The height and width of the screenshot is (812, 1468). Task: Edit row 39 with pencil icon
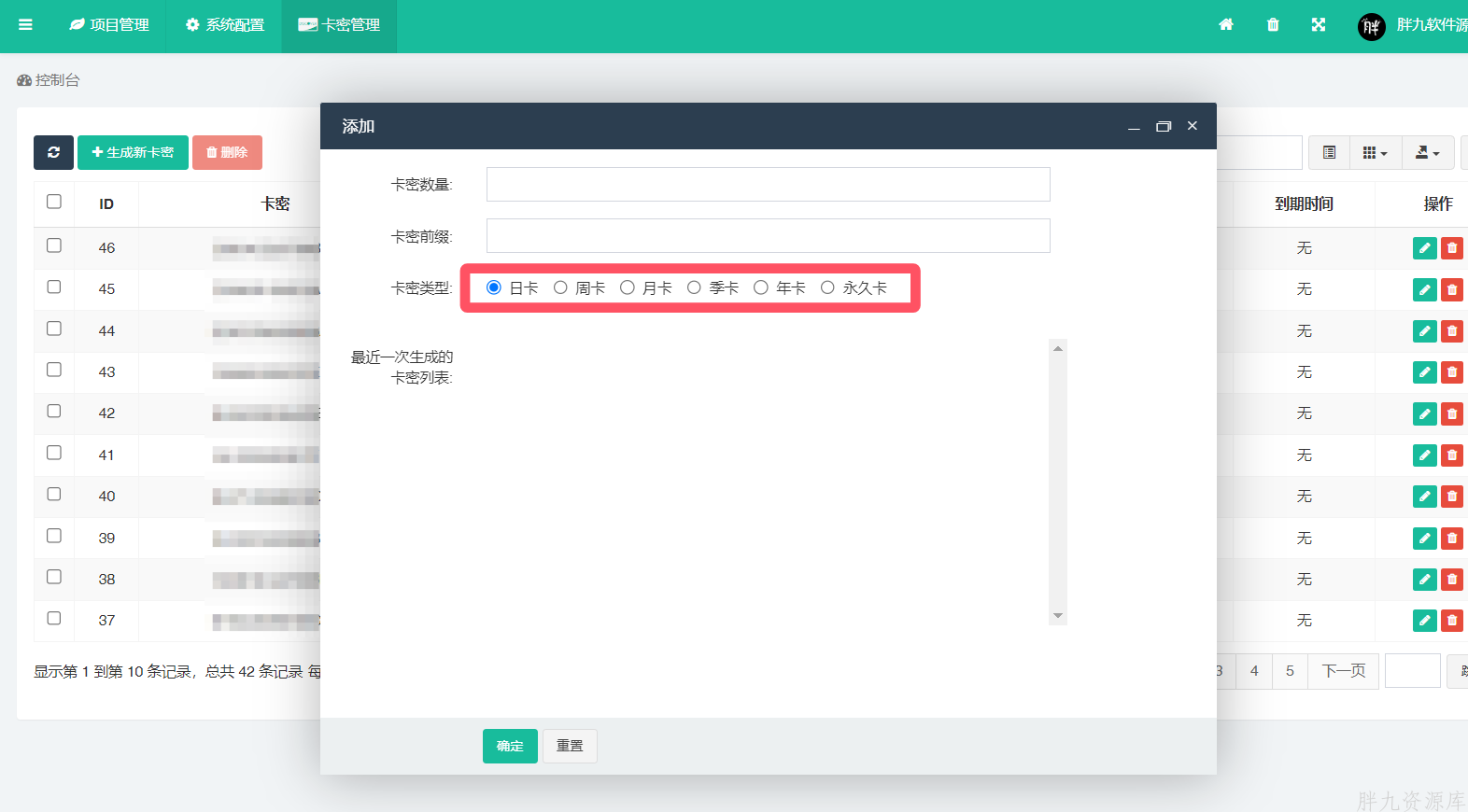point(1425,538)
